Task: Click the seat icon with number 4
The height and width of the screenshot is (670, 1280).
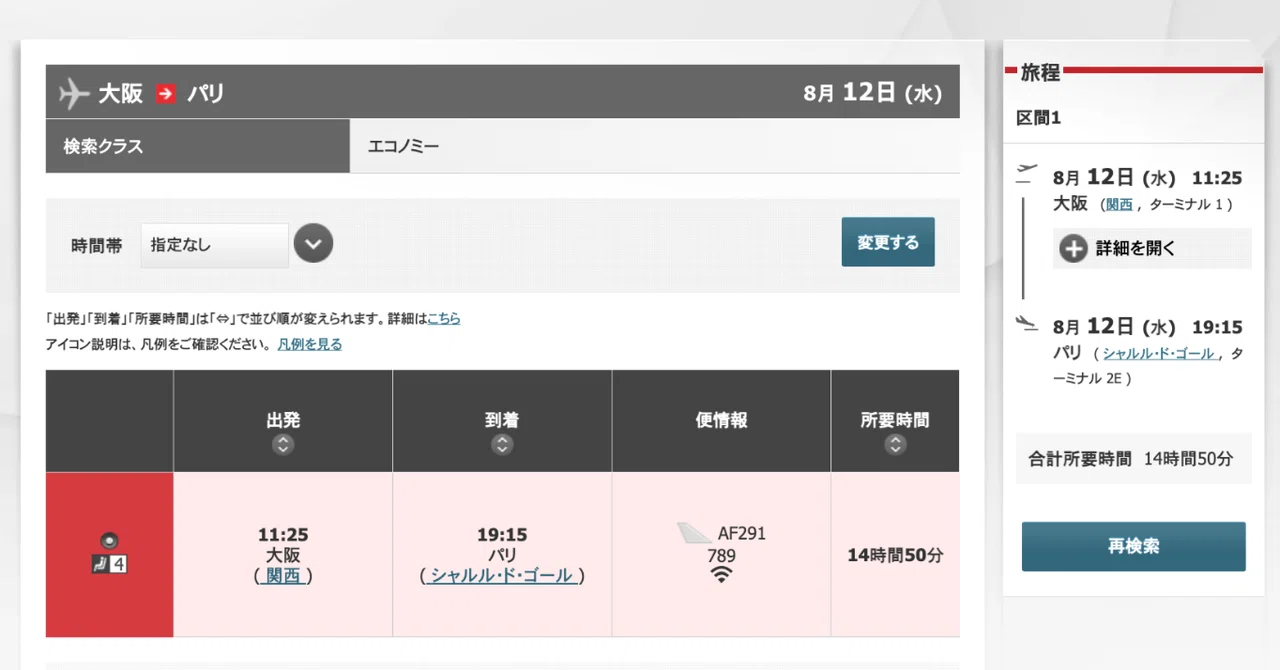Action: (109, 564)
